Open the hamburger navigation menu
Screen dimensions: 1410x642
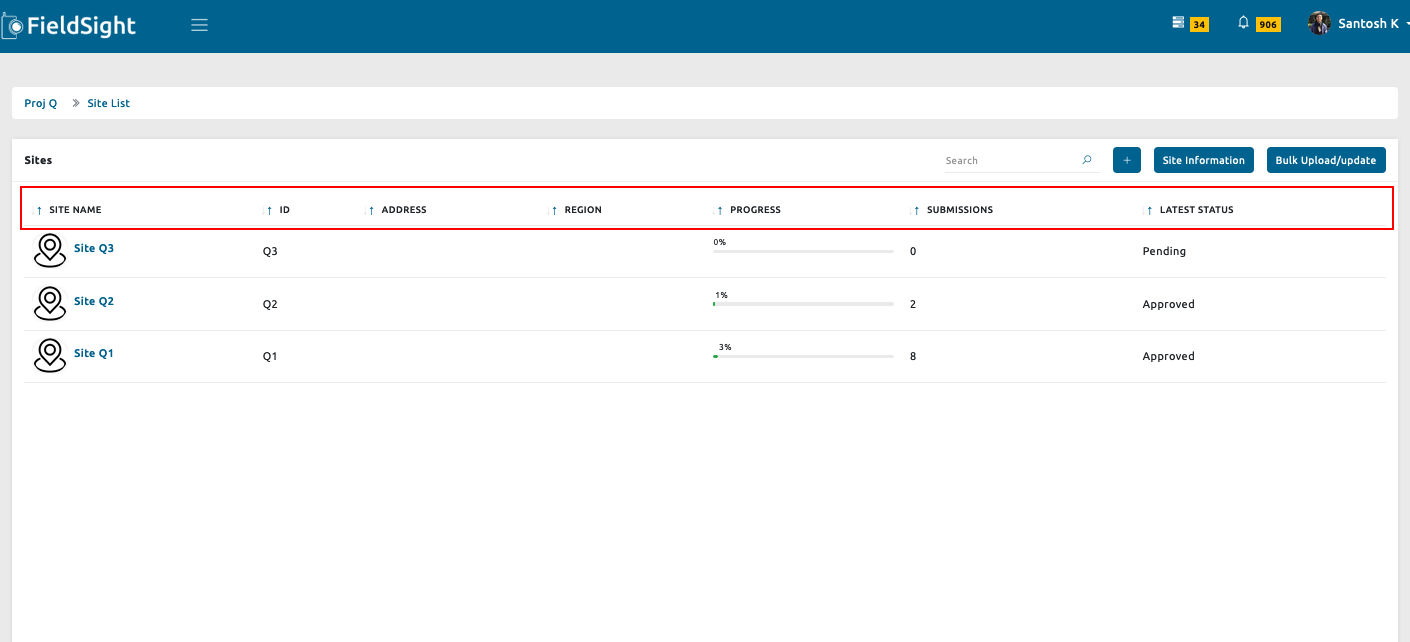coord(199,24)
